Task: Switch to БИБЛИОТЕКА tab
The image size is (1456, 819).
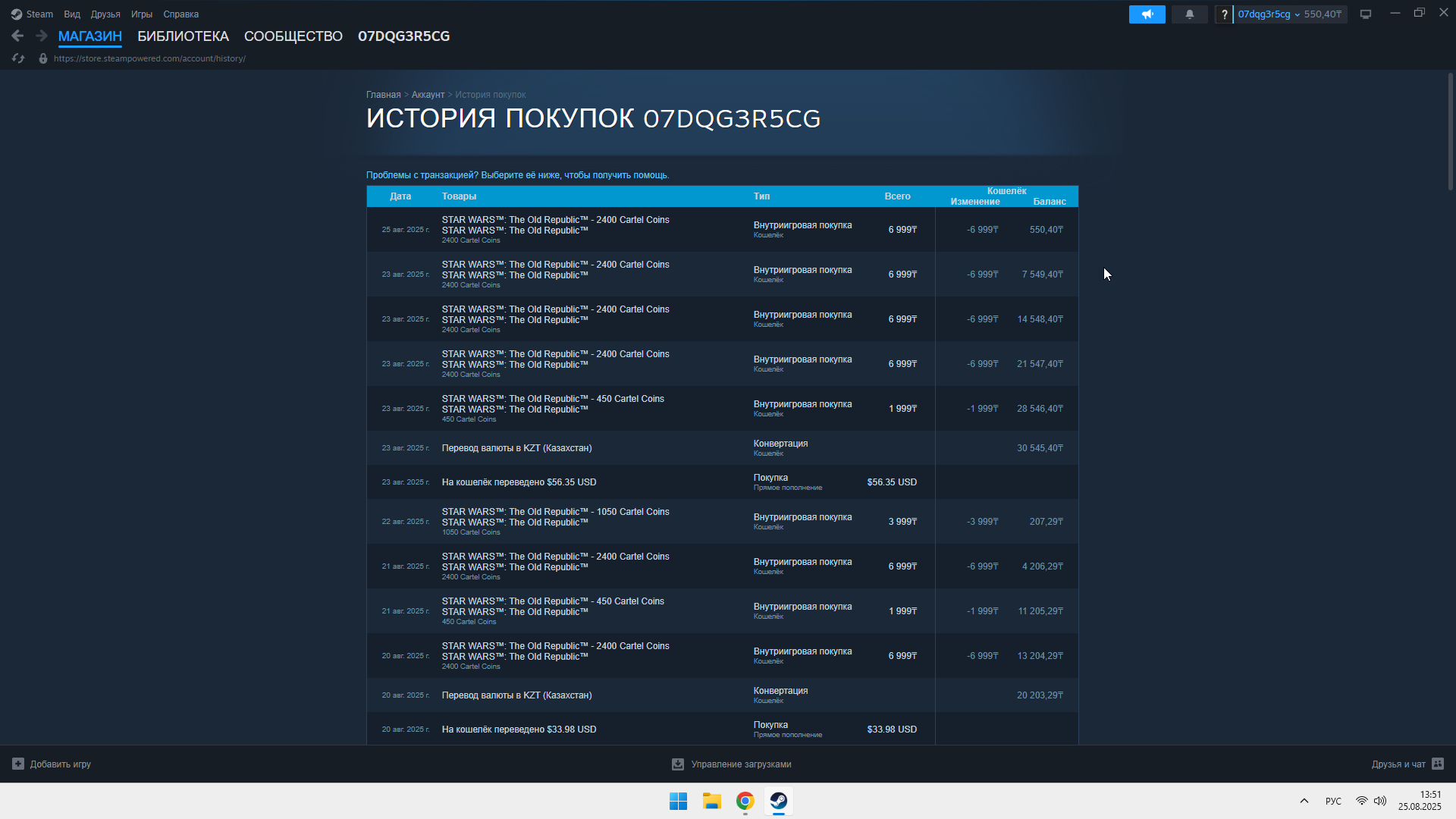Action: point(183,36)
